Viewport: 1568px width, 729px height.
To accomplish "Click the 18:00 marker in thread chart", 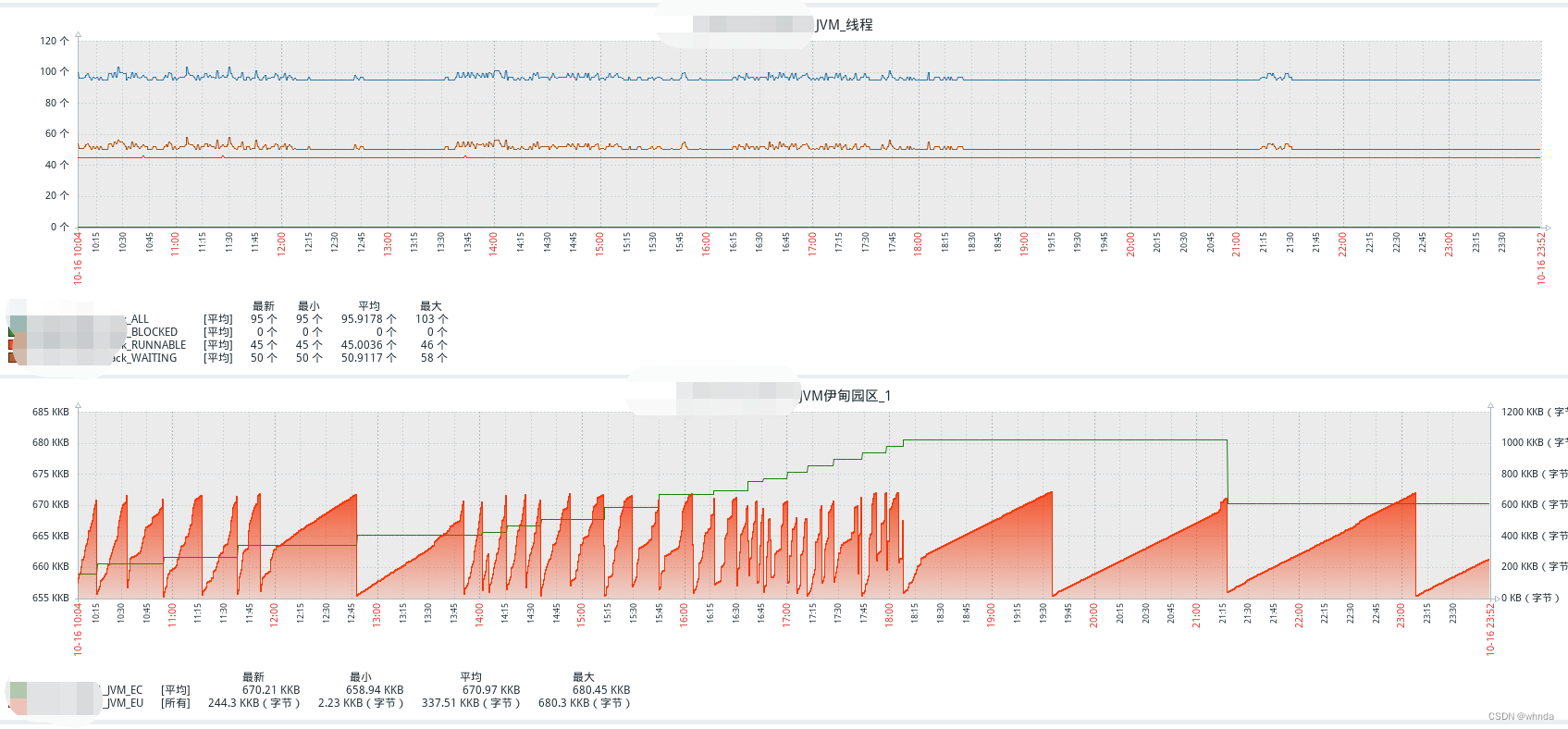I will (918, 243).
